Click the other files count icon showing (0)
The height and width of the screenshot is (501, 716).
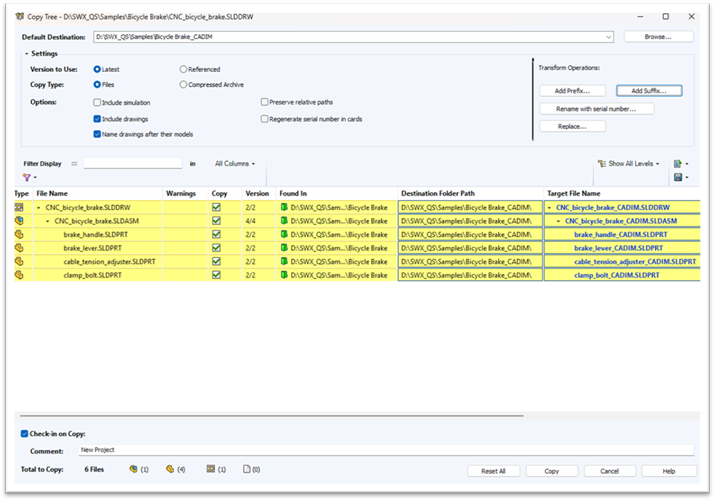(247, 469)
